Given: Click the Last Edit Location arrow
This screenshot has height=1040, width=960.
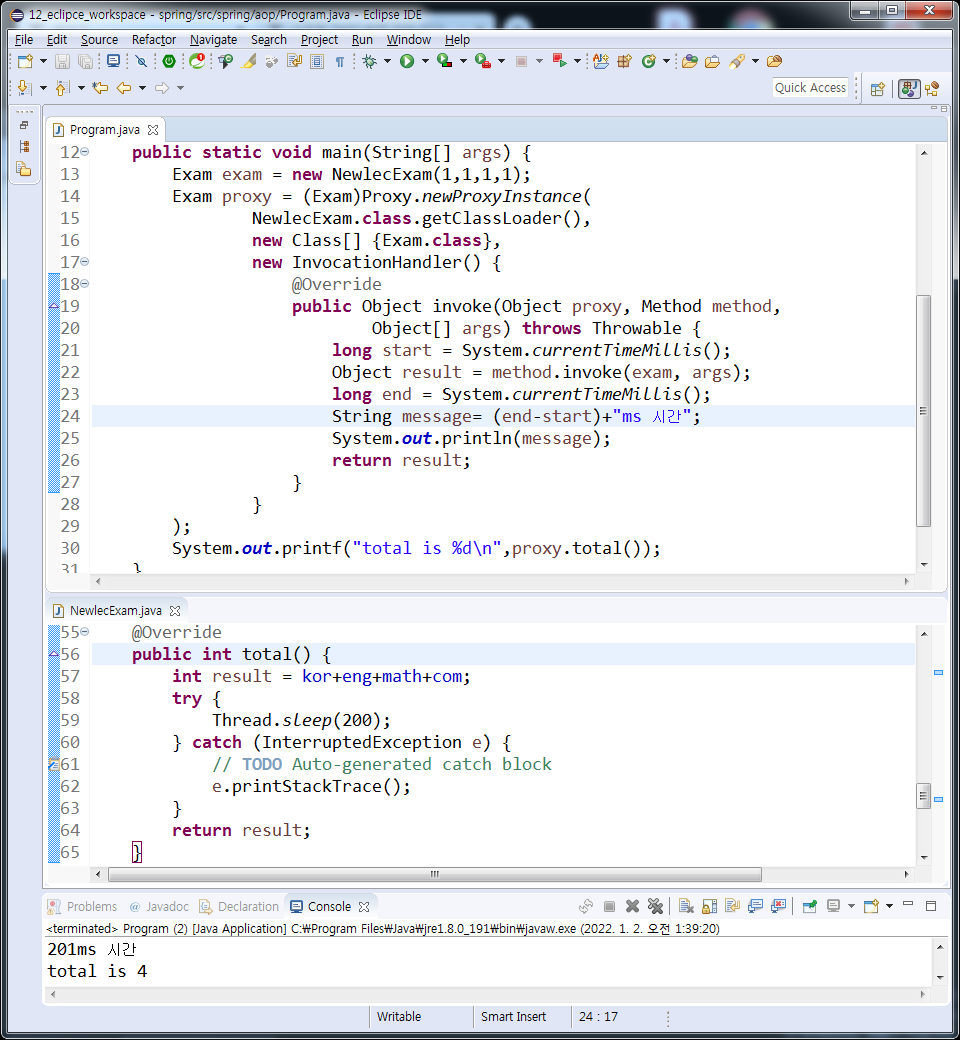Looking at the screenshot, I should pyautogui.click(x=100, y=88).
